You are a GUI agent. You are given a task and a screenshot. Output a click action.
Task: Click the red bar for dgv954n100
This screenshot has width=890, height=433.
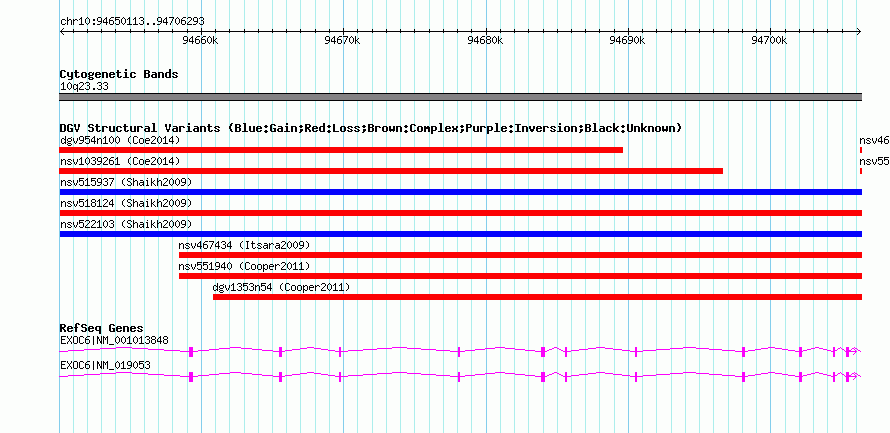click(x=341, y=150)
